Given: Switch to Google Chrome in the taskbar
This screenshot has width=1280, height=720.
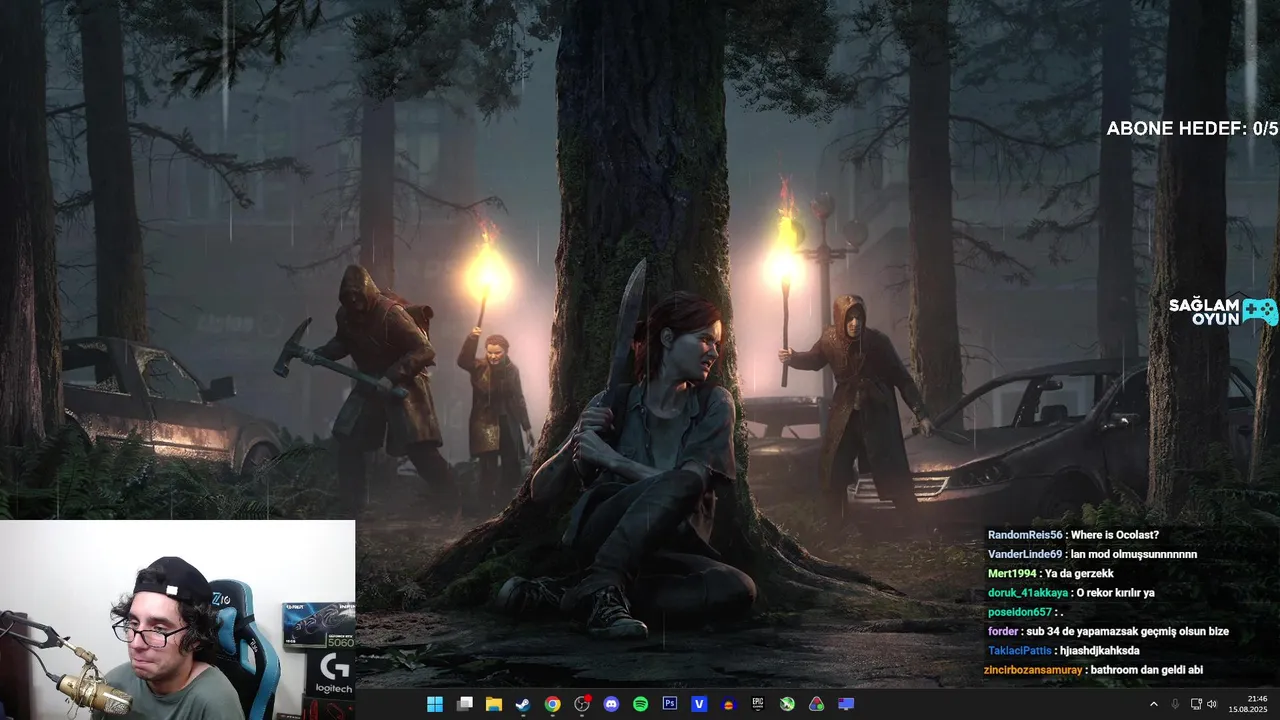Looking at the screenshot, I should pyautogui.click(x=552, y=704).
